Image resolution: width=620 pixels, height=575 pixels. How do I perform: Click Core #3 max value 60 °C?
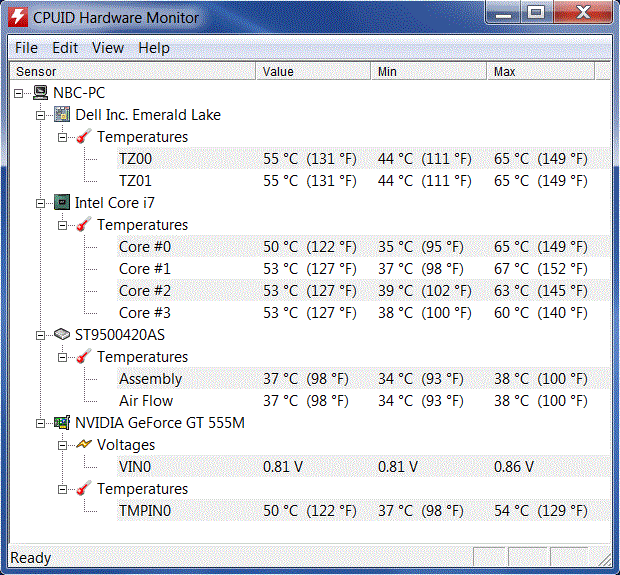(541, 313)
